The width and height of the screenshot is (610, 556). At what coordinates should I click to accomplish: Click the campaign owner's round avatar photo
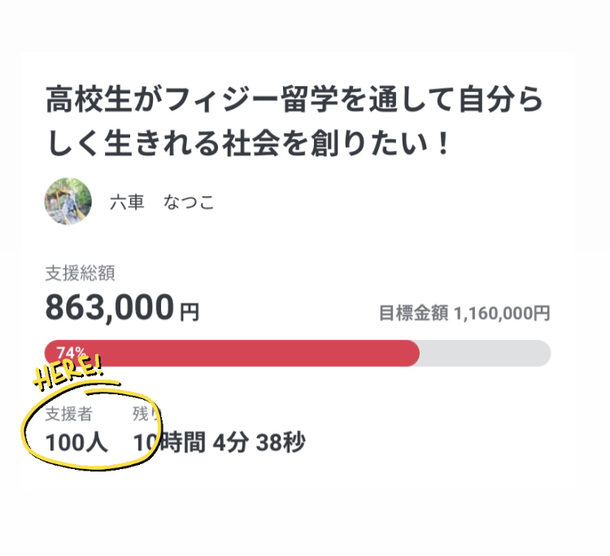coord(69,202)
